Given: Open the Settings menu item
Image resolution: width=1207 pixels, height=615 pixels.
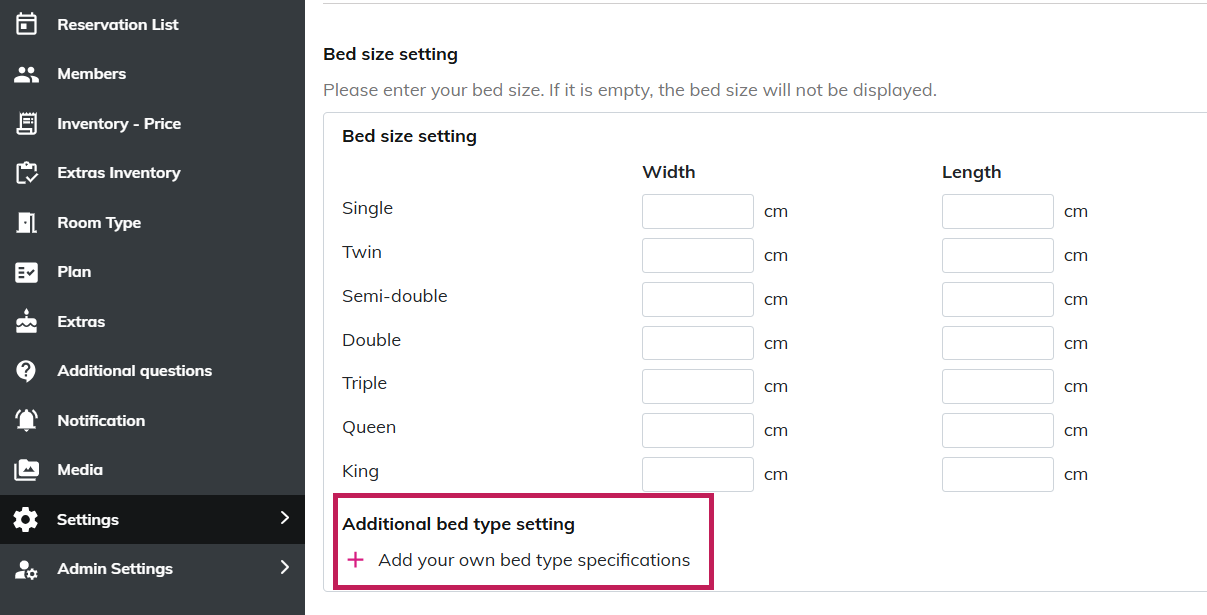Looking at the screenshot, I should coord(88,520).
